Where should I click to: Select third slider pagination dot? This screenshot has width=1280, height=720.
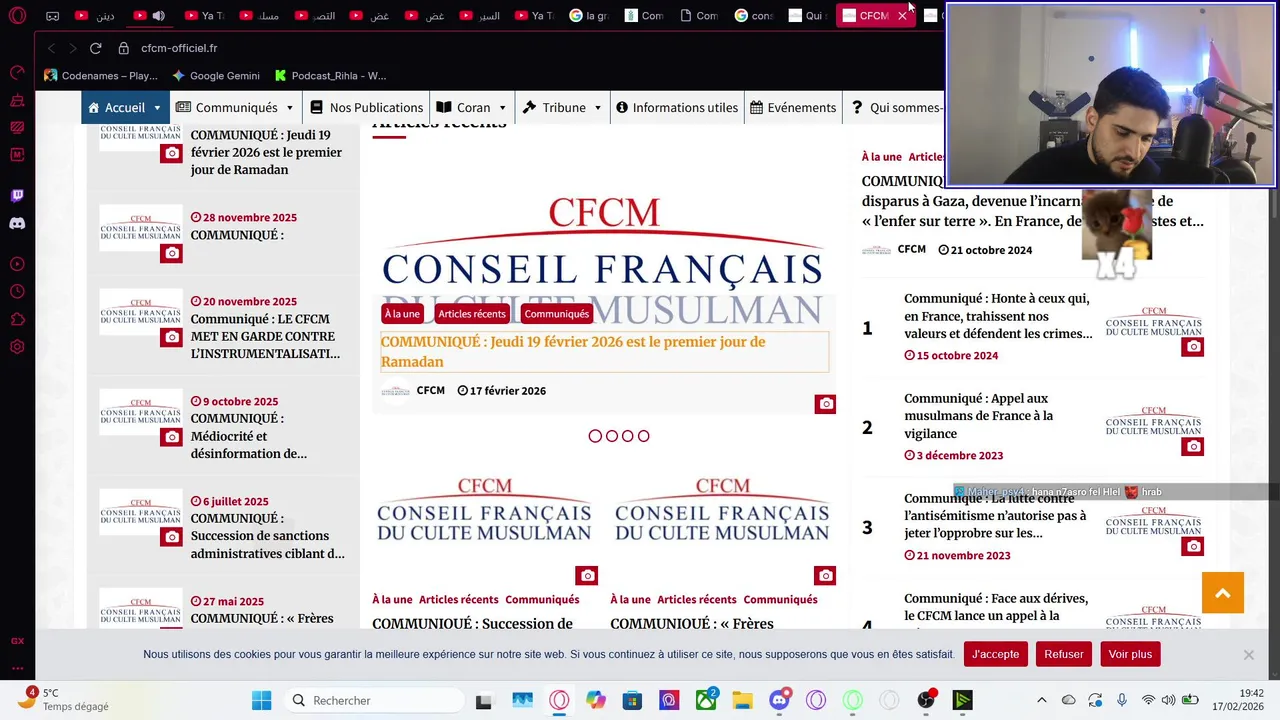point(627,436)
